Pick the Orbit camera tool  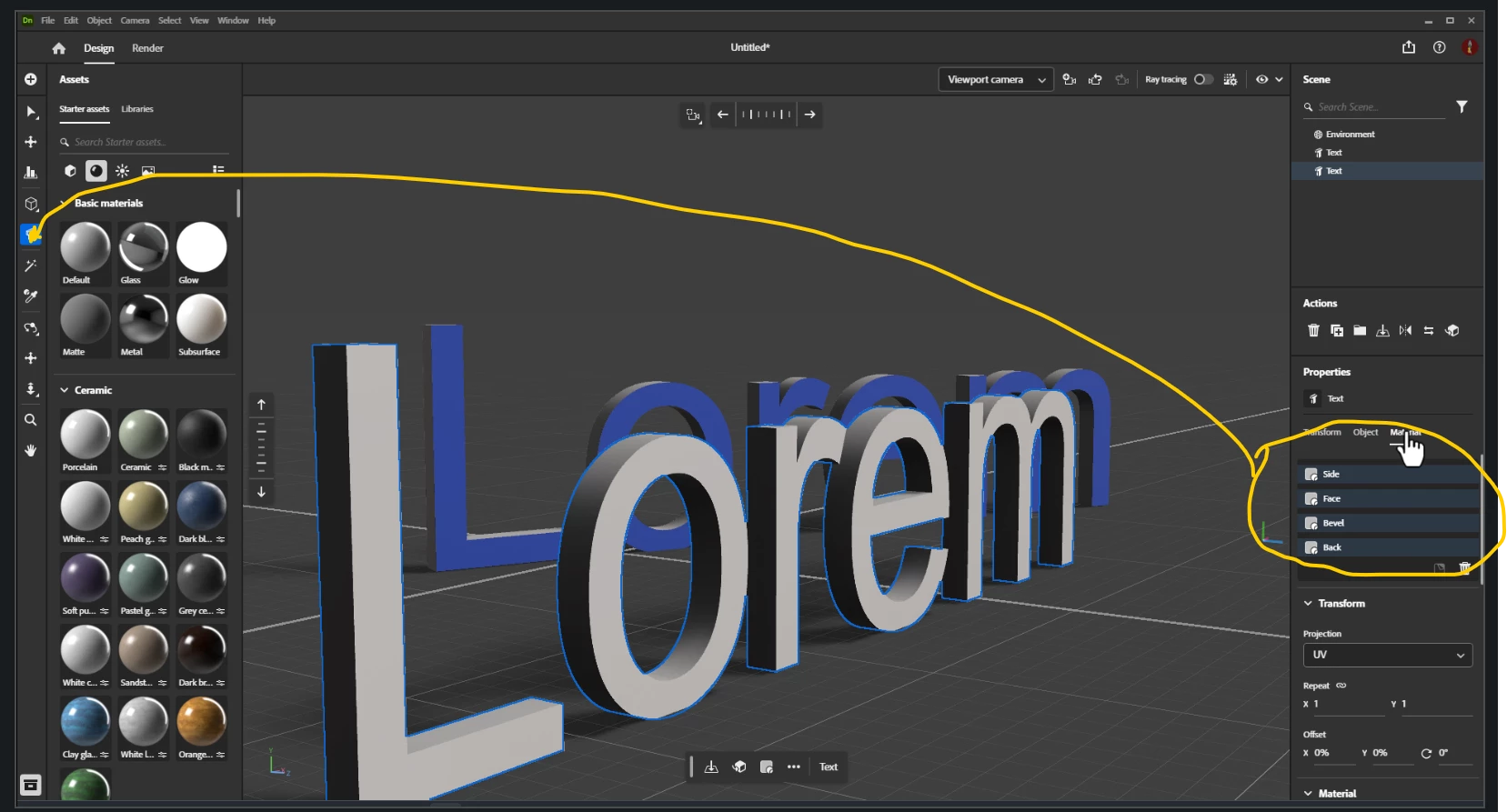pos(31,328)
